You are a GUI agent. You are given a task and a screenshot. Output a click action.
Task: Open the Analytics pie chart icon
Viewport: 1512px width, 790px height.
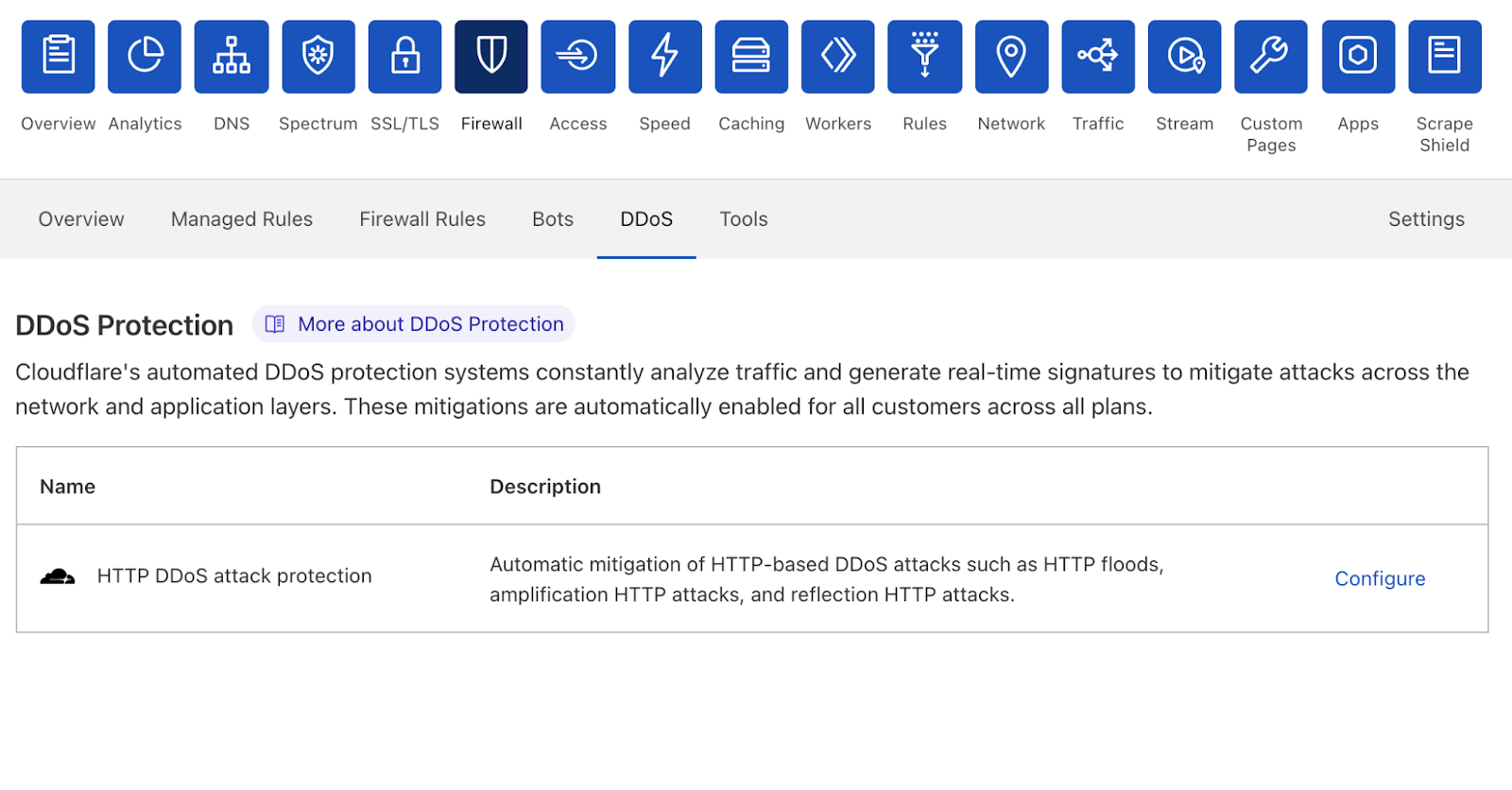coord(145,57)
